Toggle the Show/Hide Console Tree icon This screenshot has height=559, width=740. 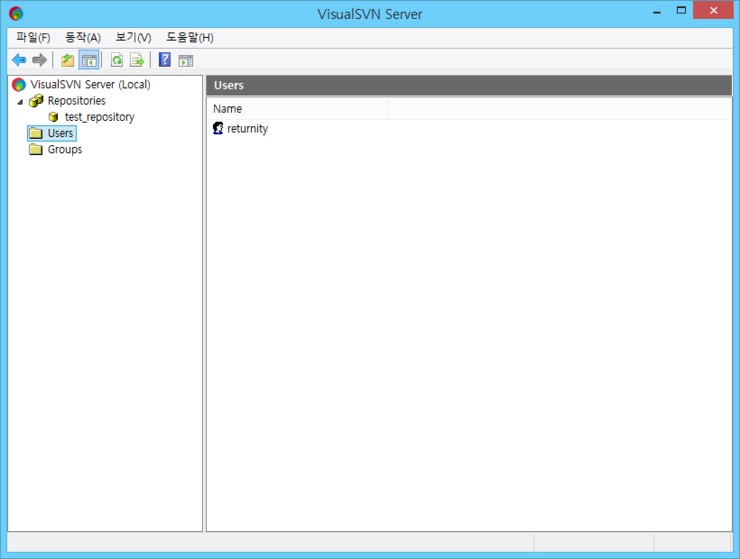point(89,60)
